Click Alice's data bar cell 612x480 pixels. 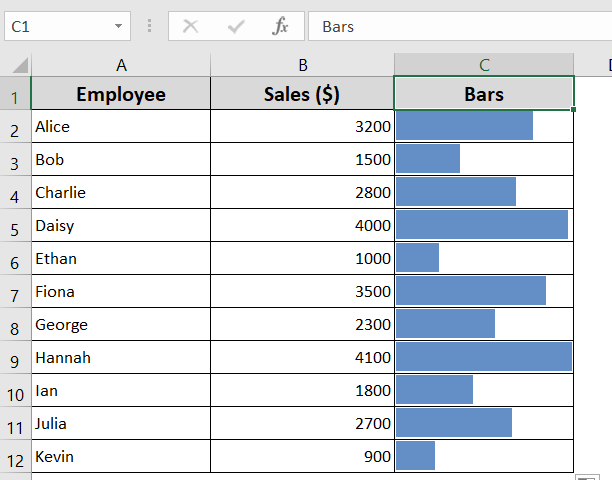coord(484,126)
